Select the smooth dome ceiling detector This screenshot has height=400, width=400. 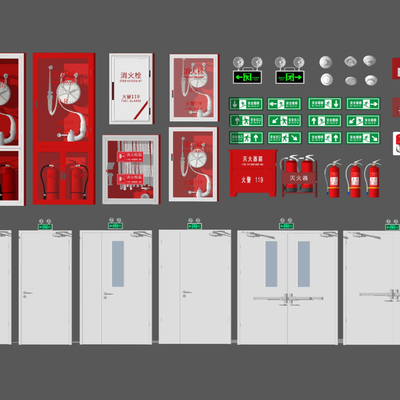(x=325, y=62)
